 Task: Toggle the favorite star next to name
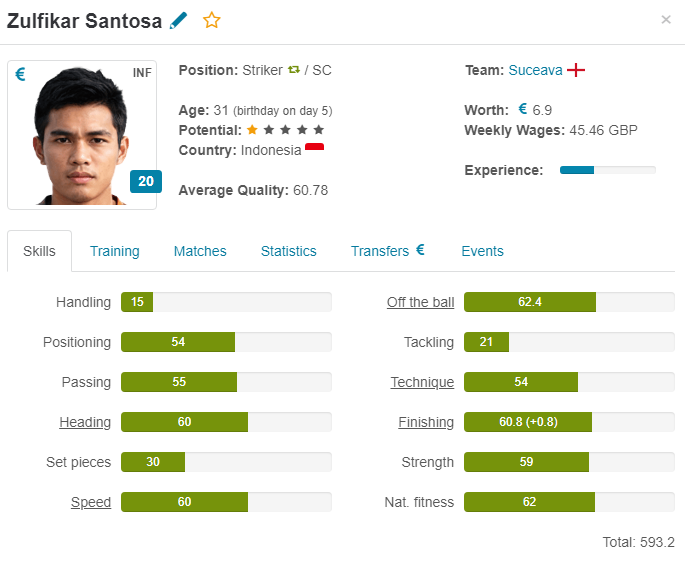(x=212, y=20)
